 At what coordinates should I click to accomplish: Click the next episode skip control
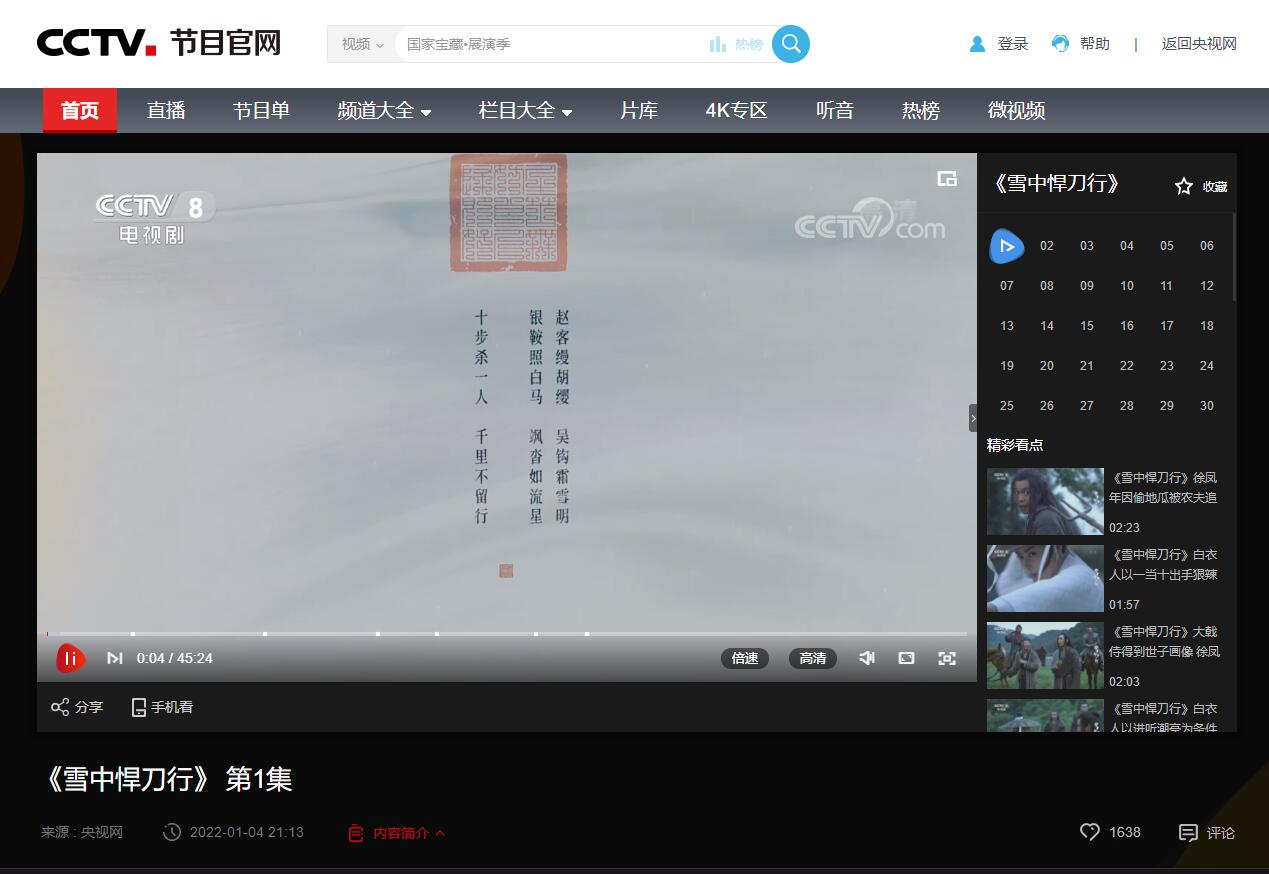click(x=114, y=658)
